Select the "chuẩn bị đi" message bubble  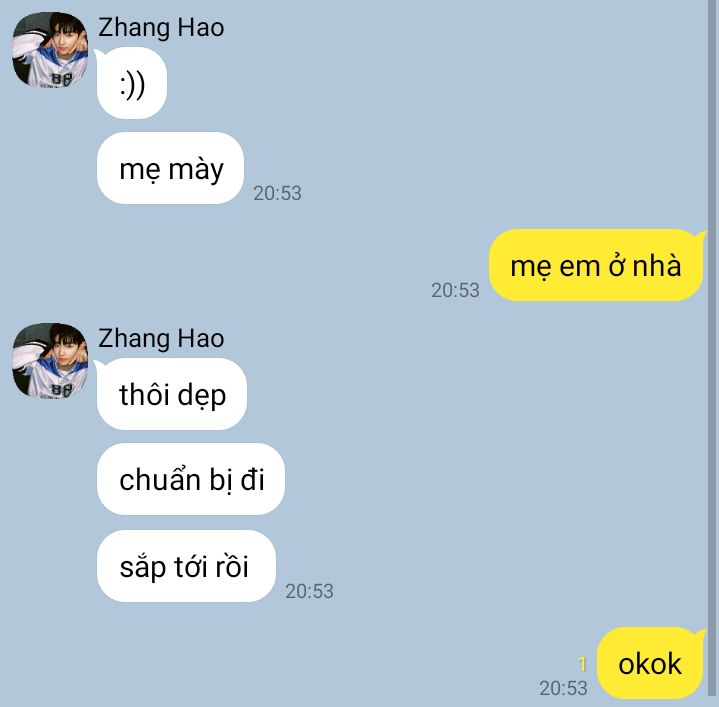point(191,479)
